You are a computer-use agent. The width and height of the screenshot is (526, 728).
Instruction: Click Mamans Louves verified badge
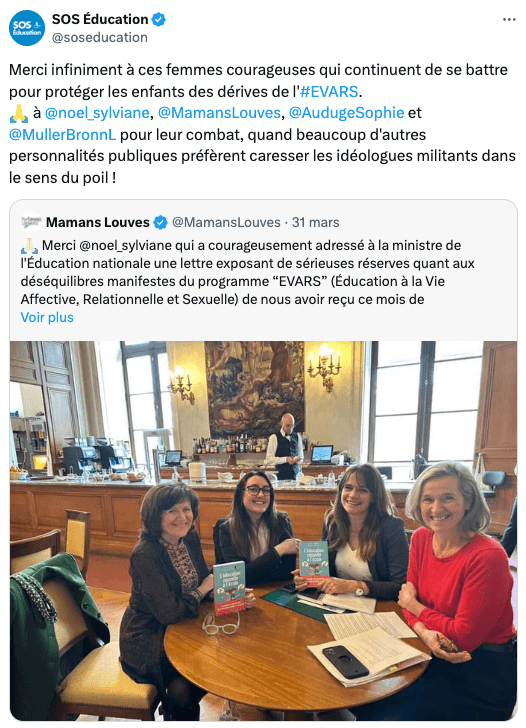pyautogui.click(x=160, y=222)
